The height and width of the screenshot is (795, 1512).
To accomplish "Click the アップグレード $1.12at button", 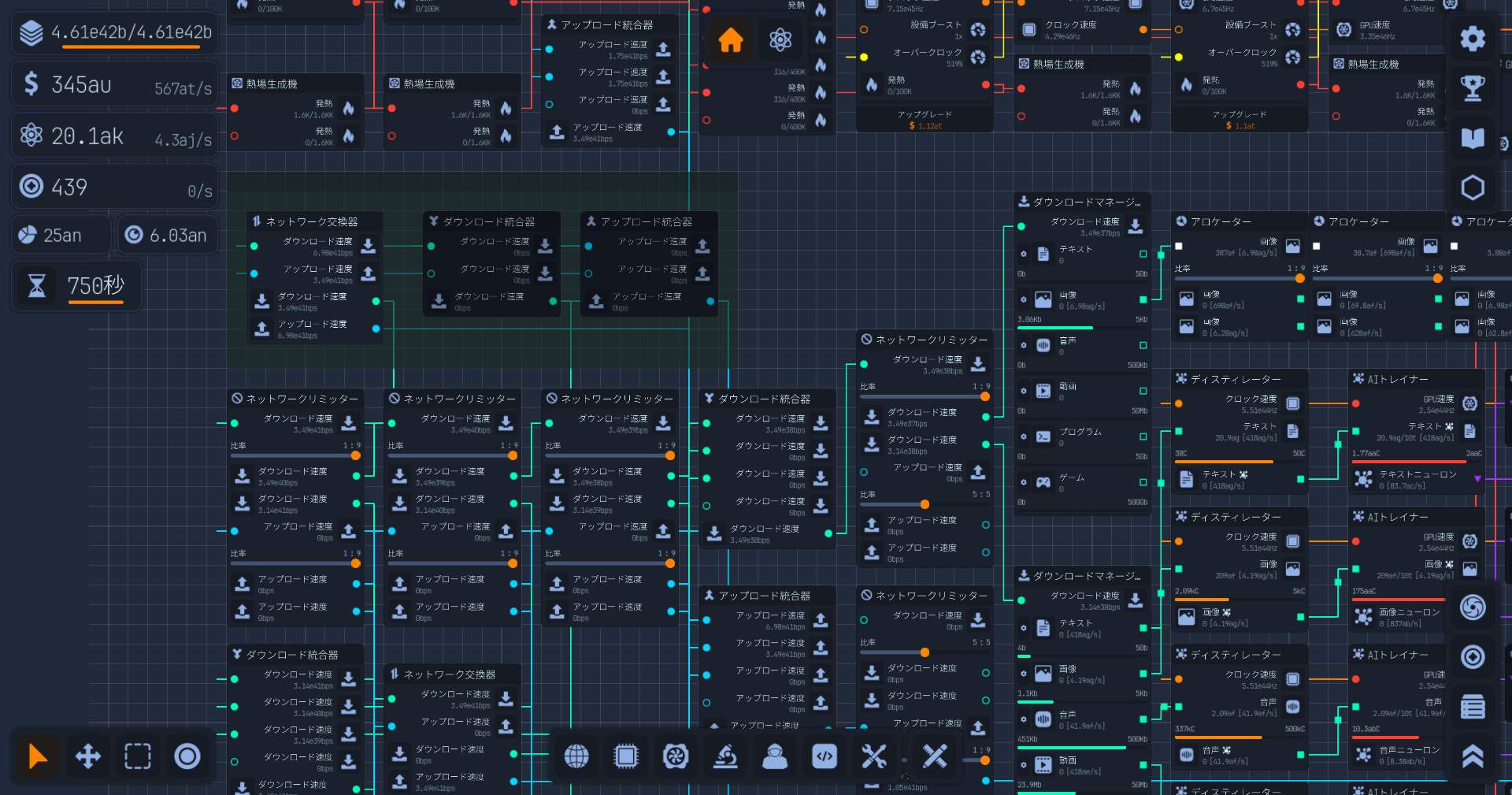I will [x=925, y=120].
